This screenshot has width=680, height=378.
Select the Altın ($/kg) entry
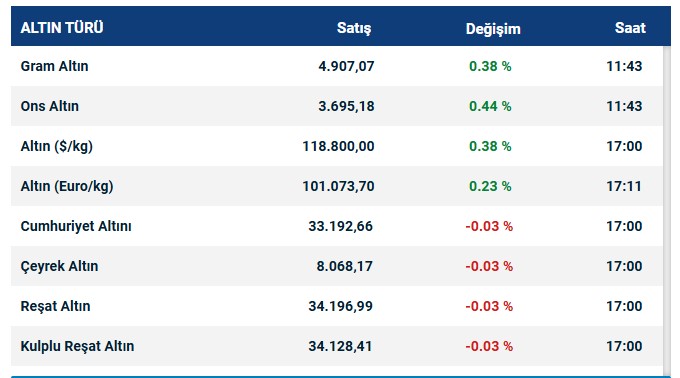click(56, 146)
